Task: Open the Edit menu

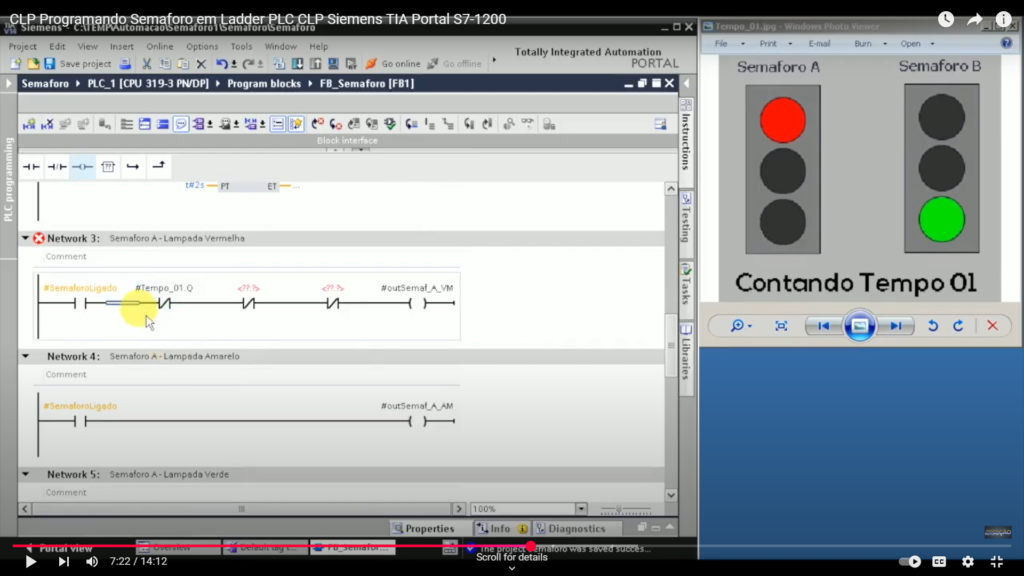Action: click(x=57, y=46)
